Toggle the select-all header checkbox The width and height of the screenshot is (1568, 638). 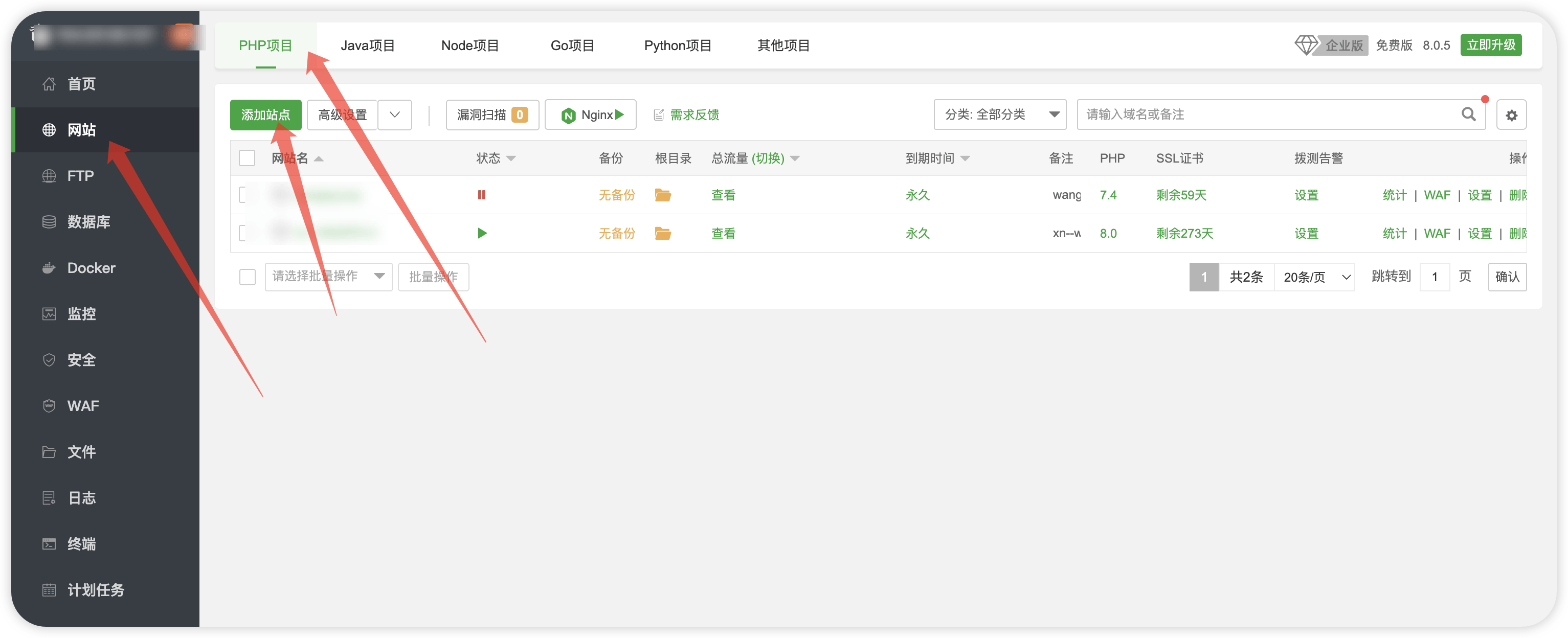coord(247,158)
